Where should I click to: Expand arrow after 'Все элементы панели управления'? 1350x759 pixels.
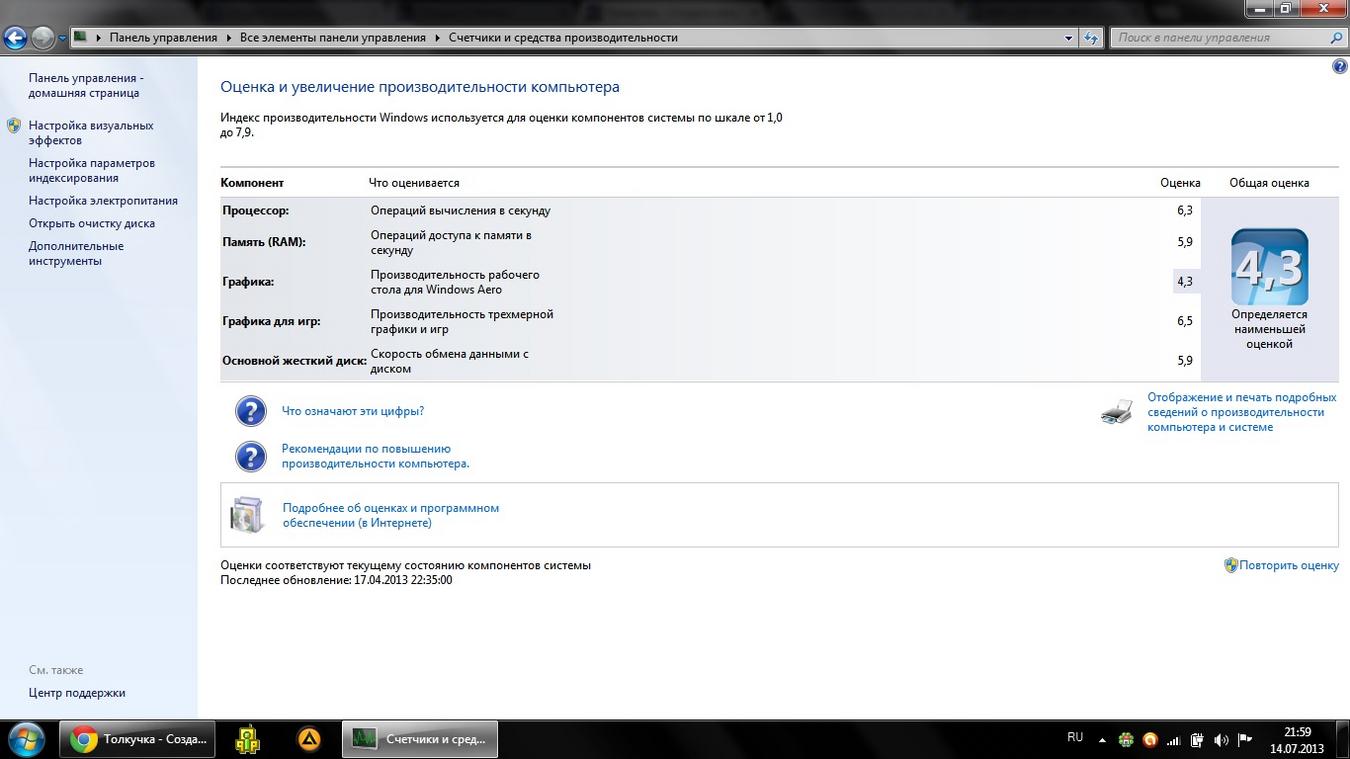point(437,37)
